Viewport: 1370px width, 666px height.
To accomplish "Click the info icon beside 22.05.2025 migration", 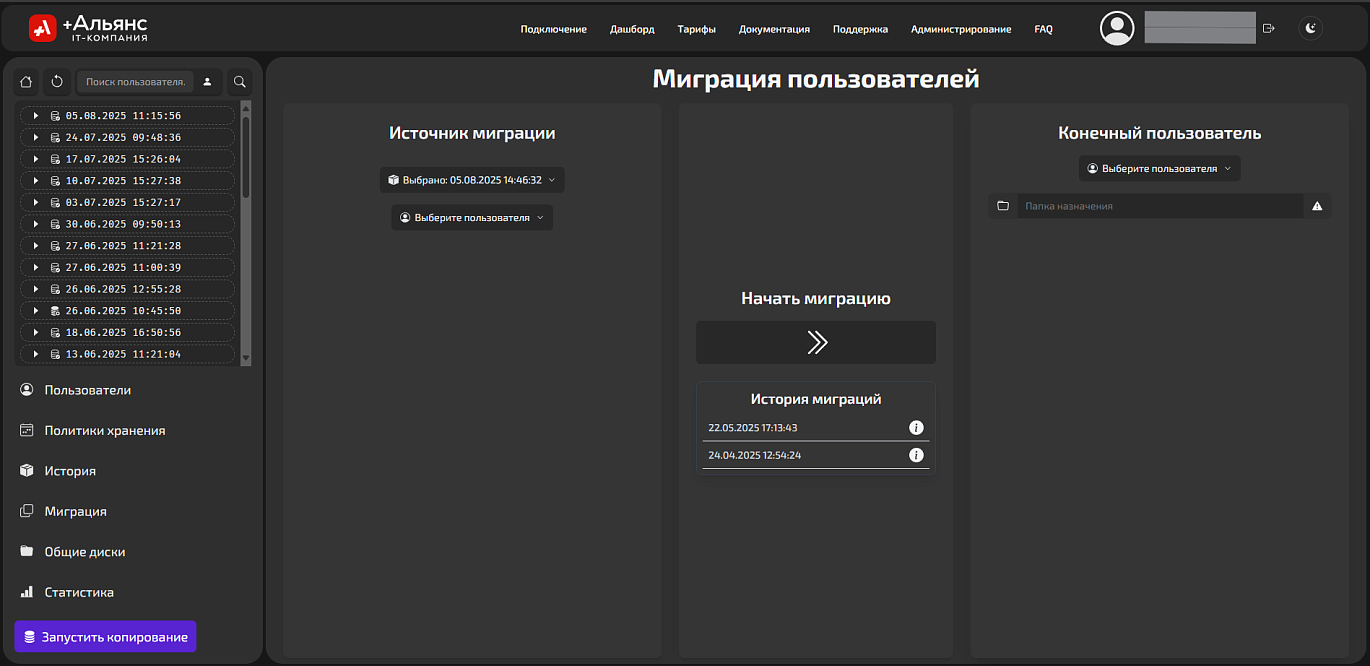I will tap(916, 427).
